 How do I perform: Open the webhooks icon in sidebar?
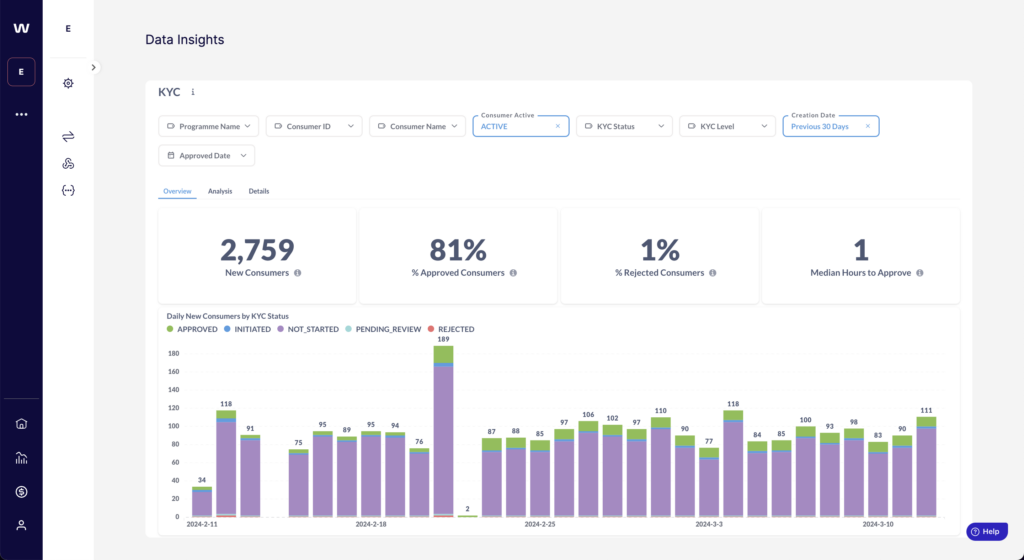68,163
